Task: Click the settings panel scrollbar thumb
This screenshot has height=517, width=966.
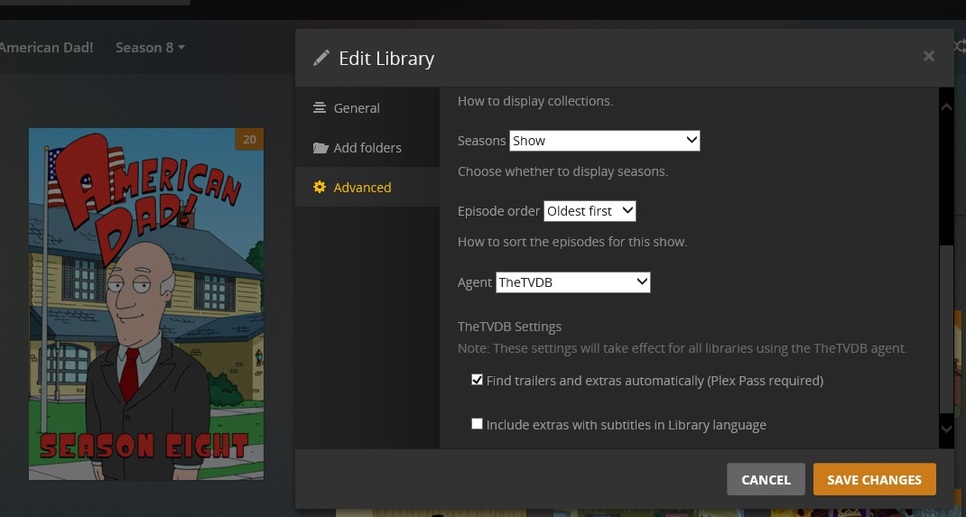Action: pyautogui.click(x=946, y=329)
